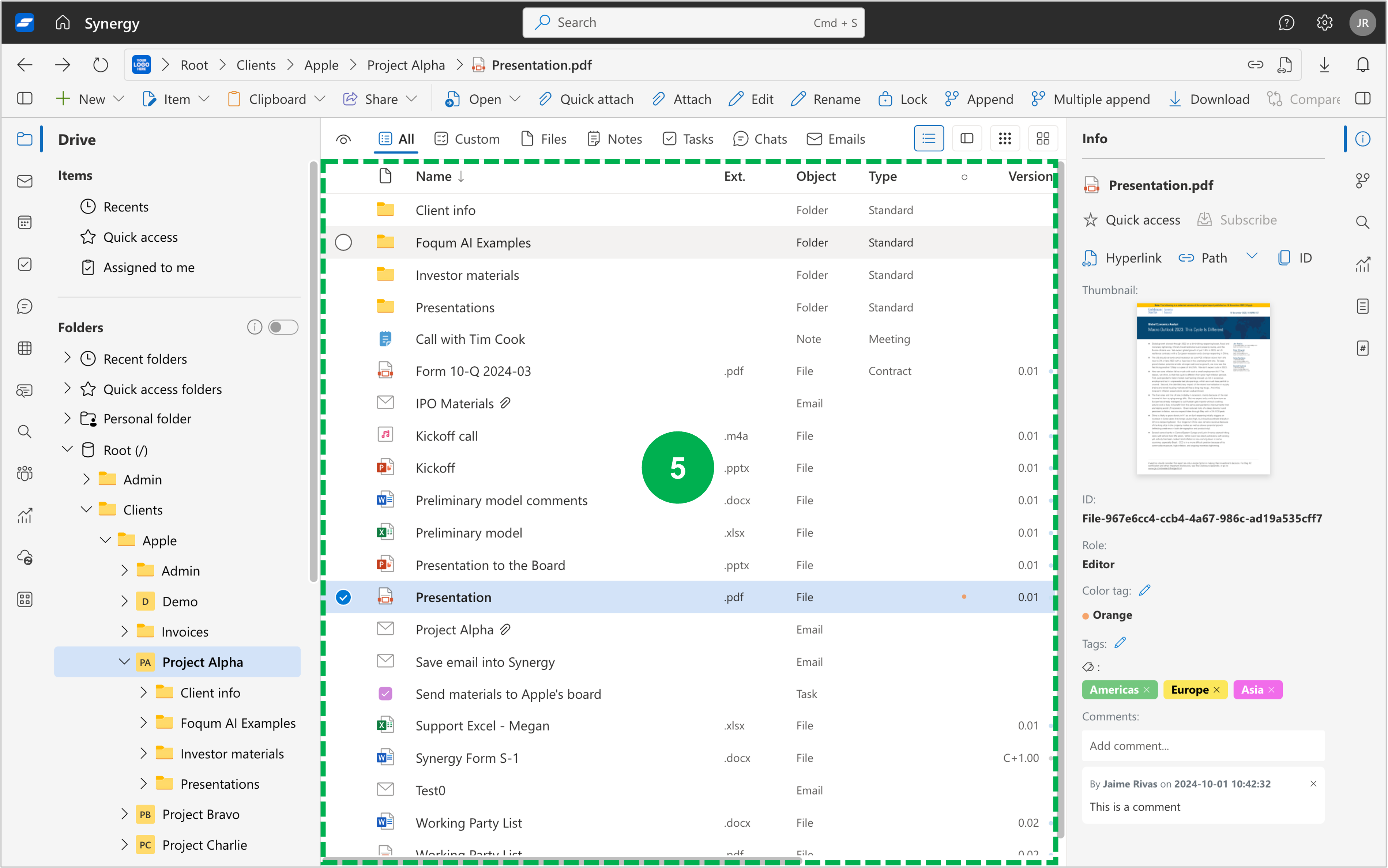The image size is (1388, 868).
Task: Open the table grid icon in the left rail
Action: (25, 348)
